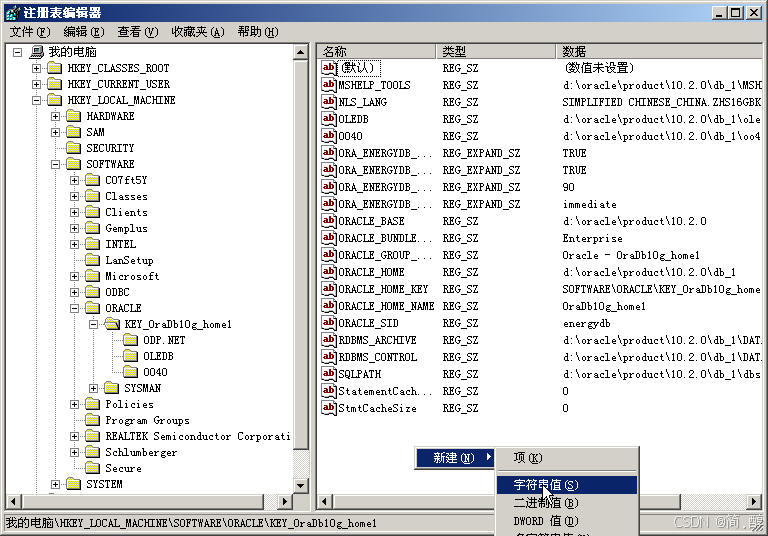Open the 查看(V) menu
Image resolution: width=768 pixels, height=536 pixels.
coord(138,32)
